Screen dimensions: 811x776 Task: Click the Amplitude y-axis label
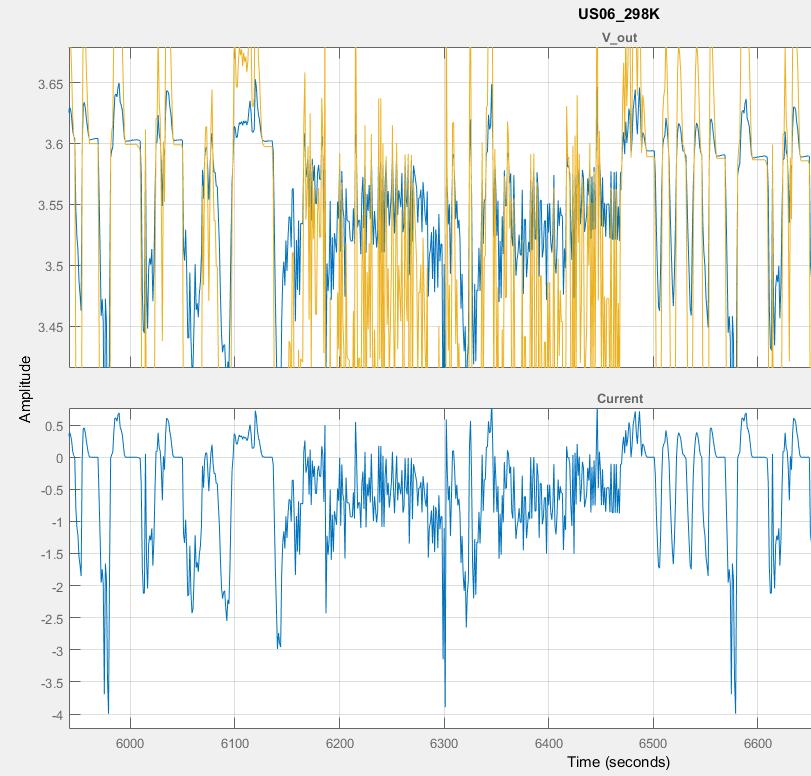tap(25, 389)
